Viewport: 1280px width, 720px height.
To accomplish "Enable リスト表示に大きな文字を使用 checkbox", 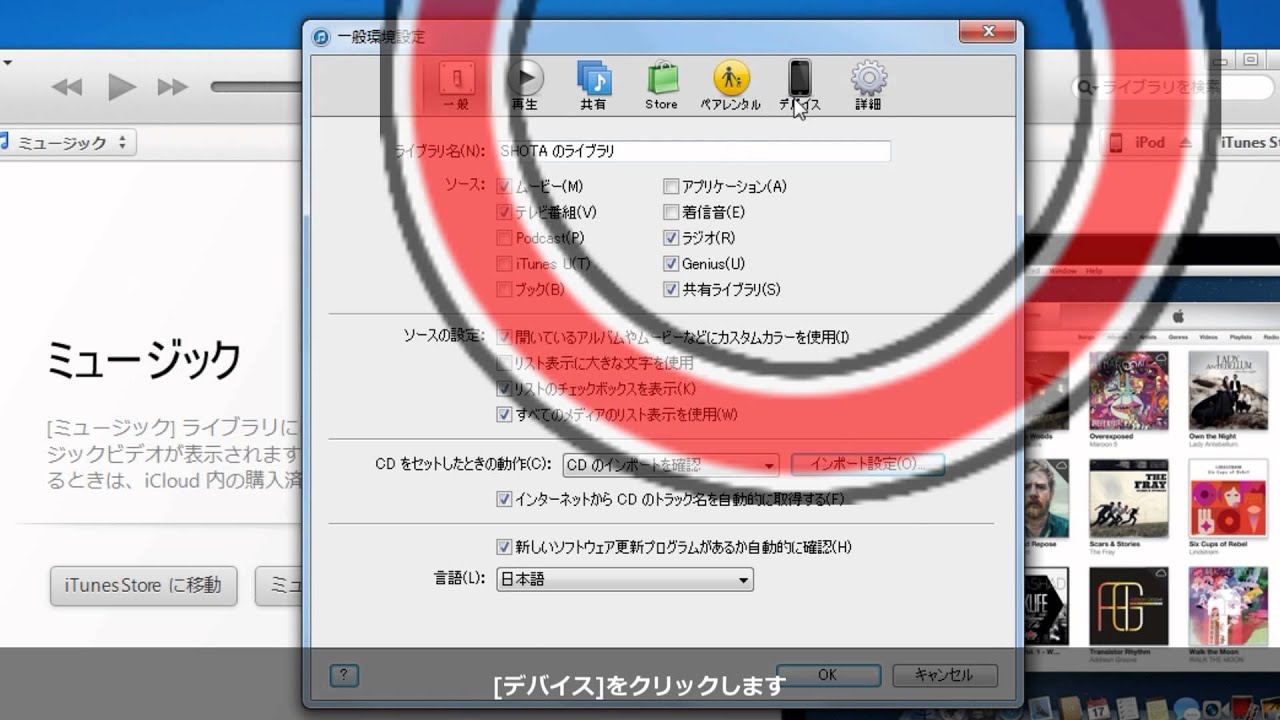I will pos(504,363).
